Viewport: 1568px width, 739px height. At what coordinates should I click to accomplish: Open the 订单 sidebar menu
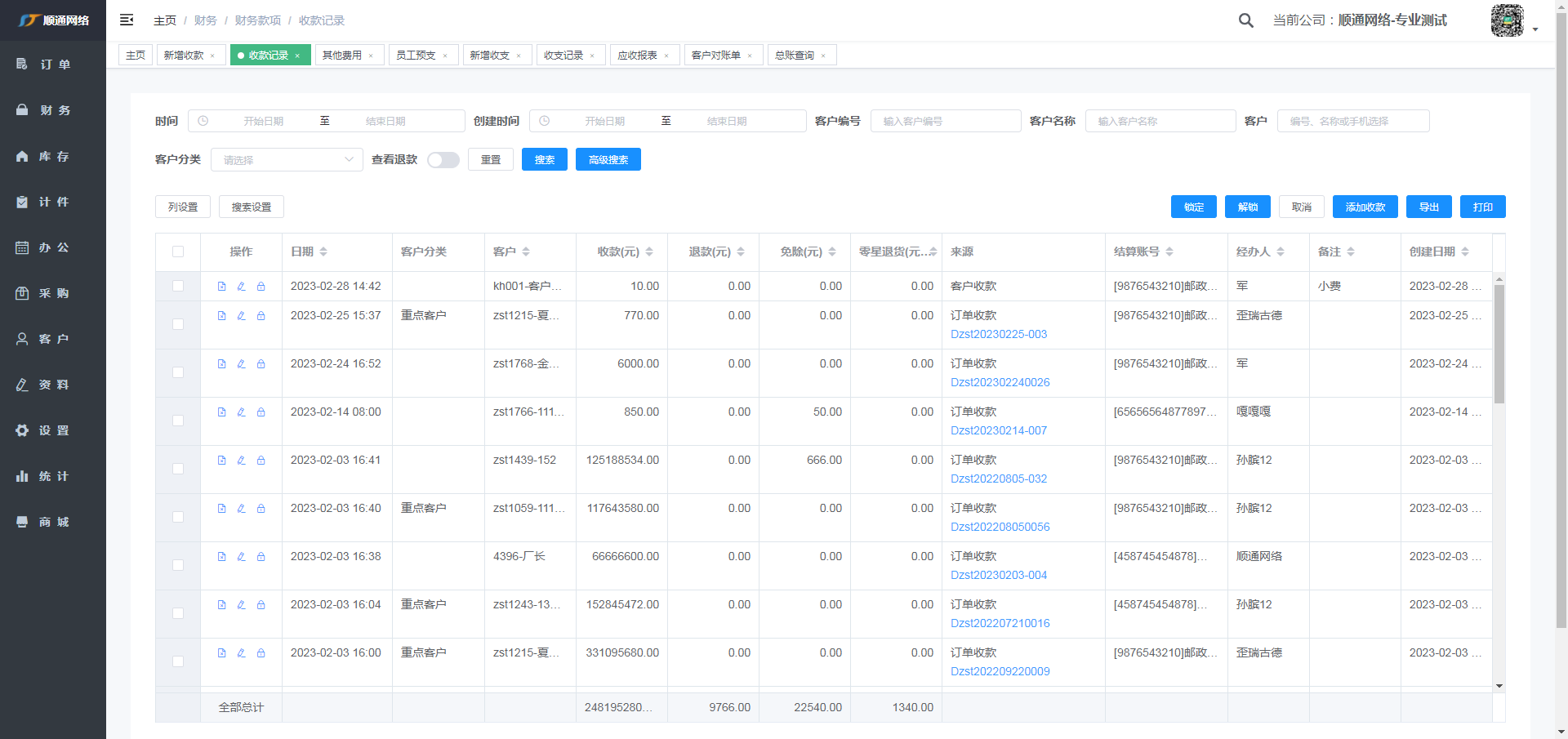point(53,64)
